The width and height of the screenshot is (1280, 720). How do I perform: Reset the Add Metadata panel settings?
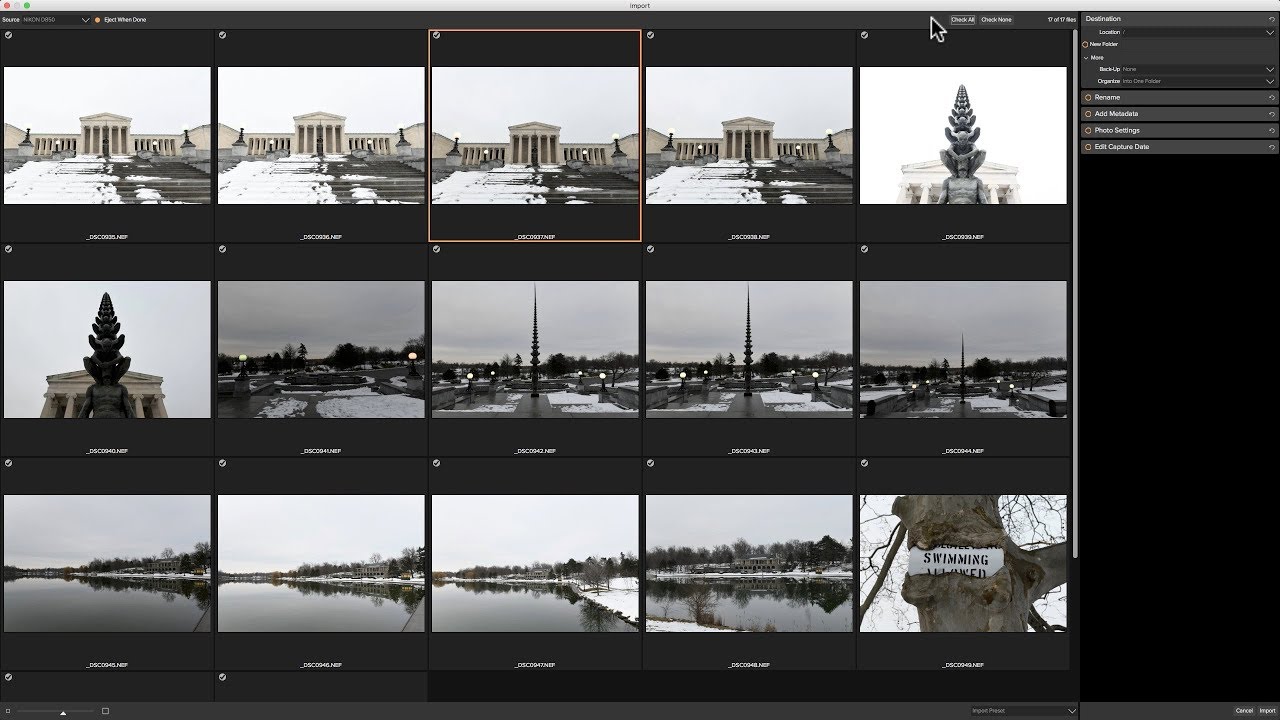[1271, 114]
